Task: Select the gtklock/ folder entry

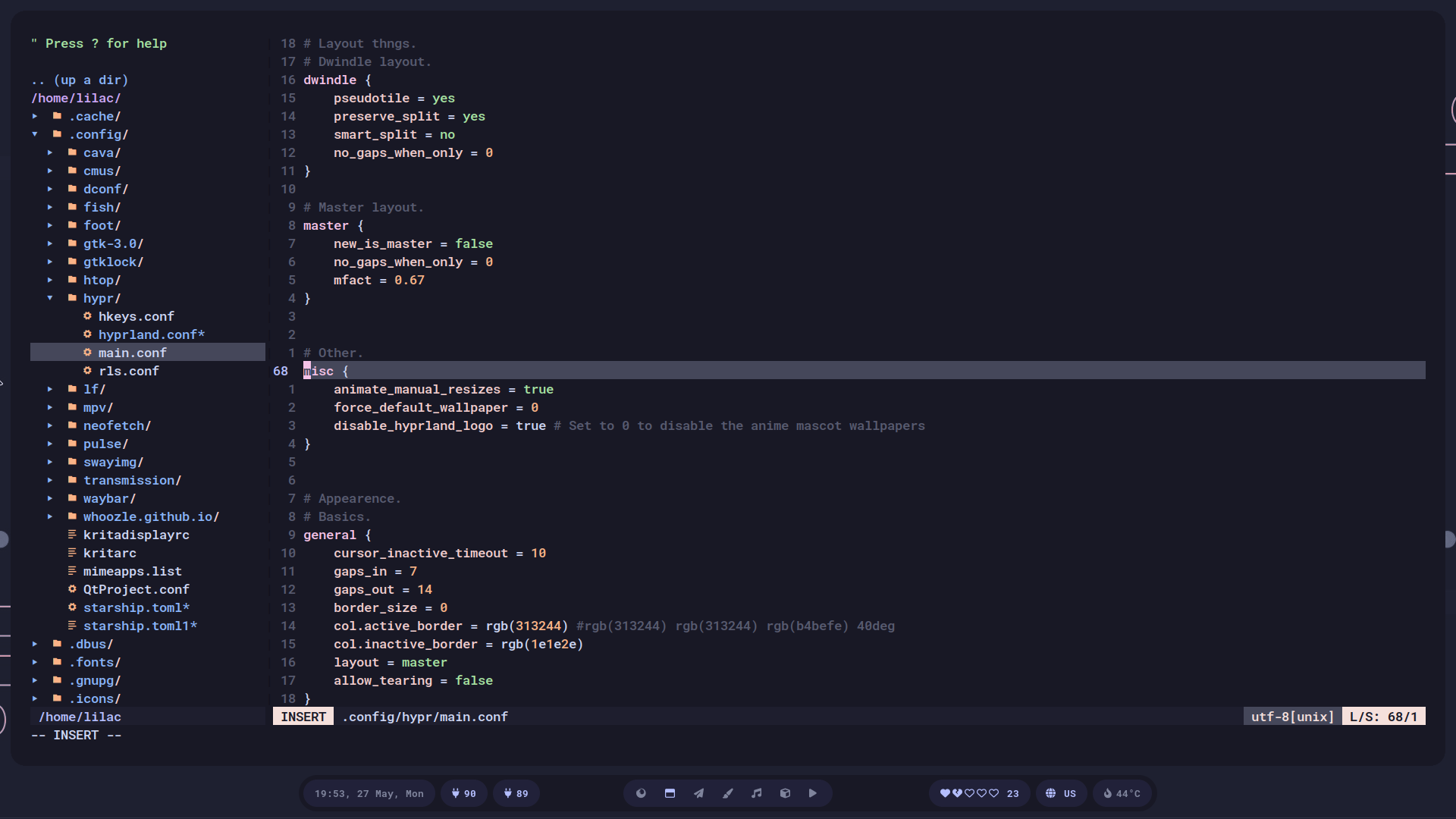Action: point(114,262)
